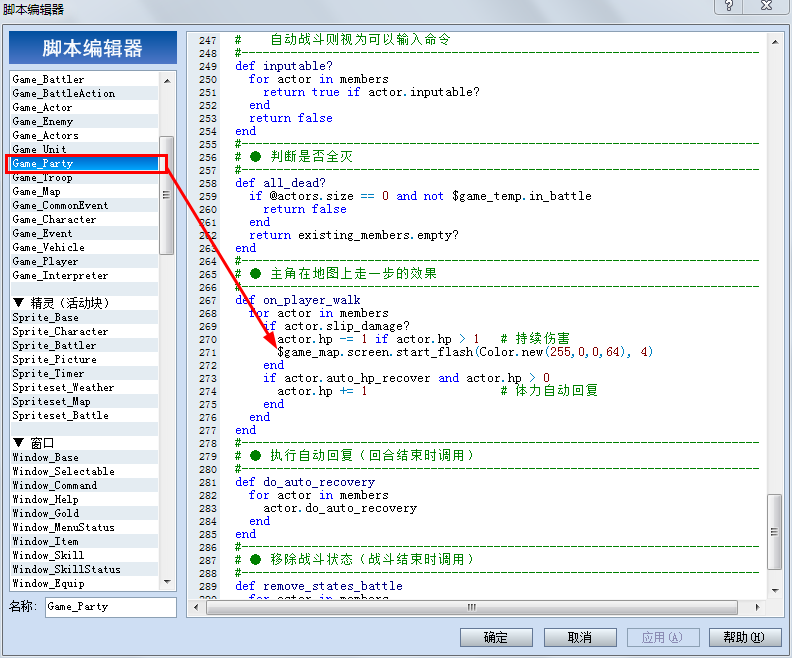
Task: Click the help question mark icon in title bar
Action: 729,6
